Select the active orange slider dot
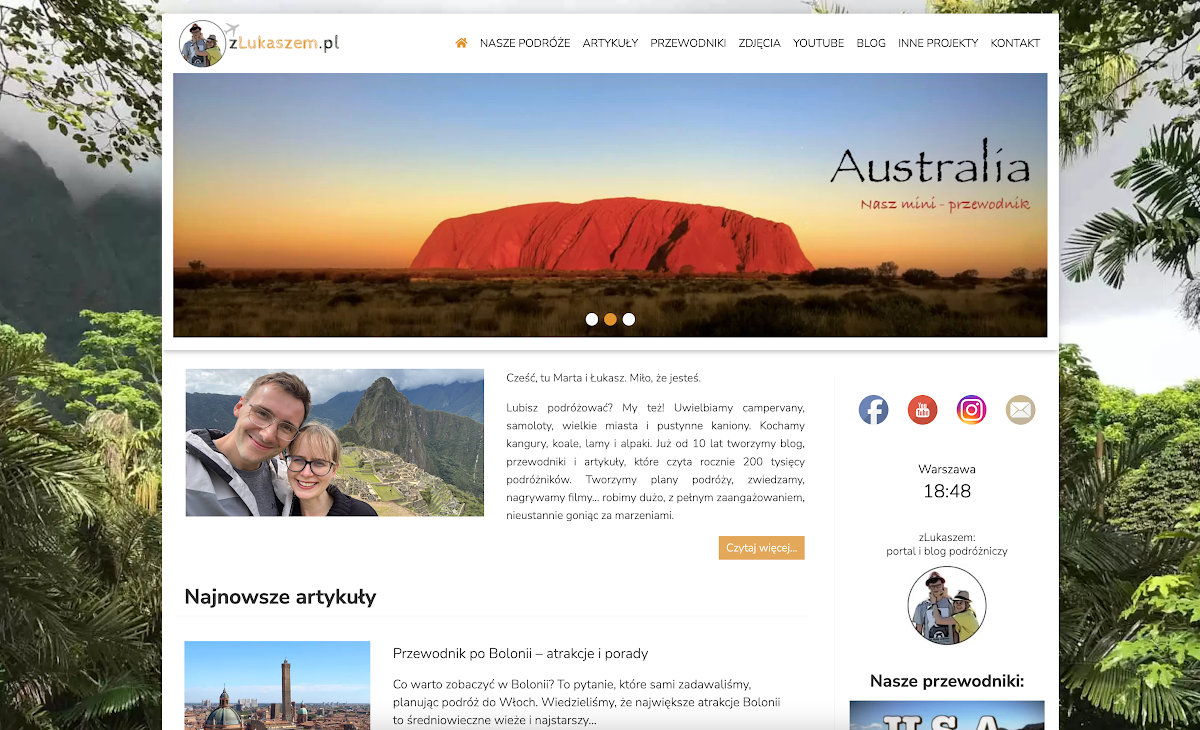This screenshot has width=1200, height=730. pos(610,319)
